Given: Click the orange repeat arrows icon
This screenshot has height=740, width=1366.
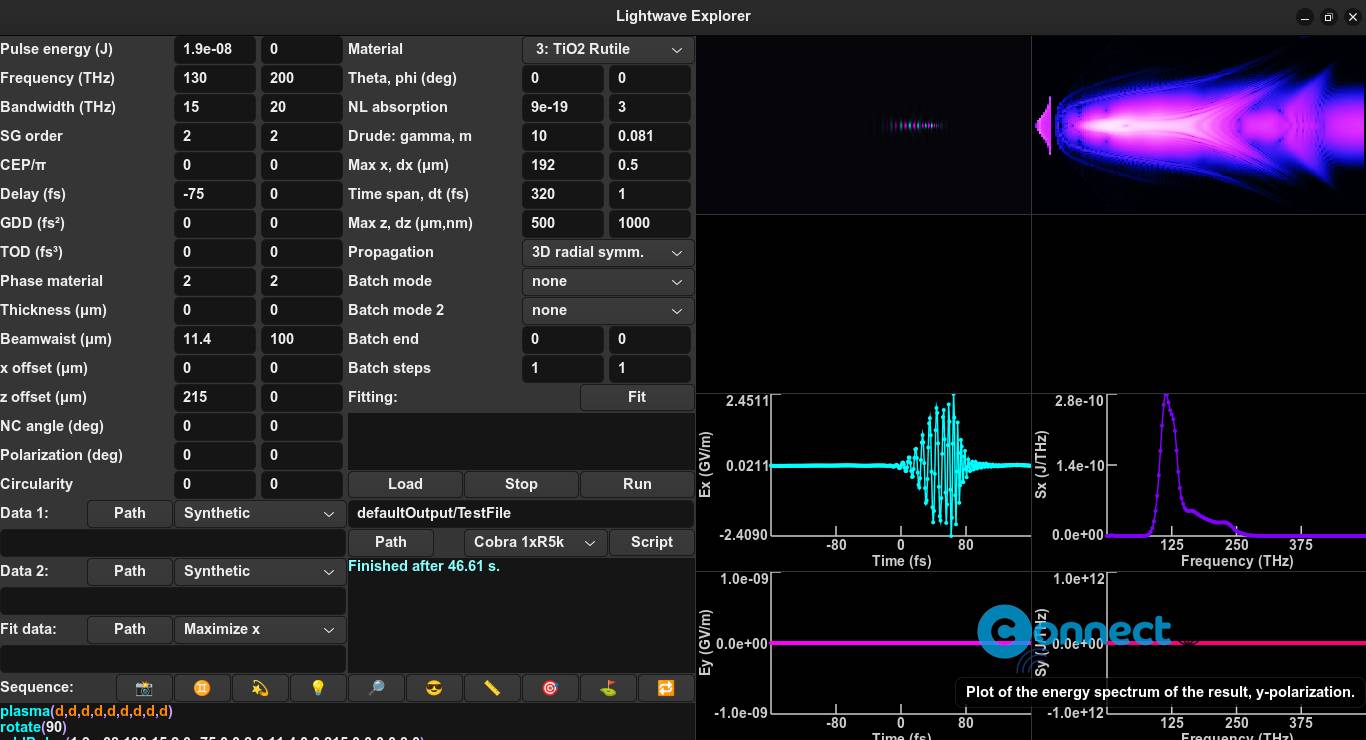Looking at the screenshot, I should pos(666,688).
